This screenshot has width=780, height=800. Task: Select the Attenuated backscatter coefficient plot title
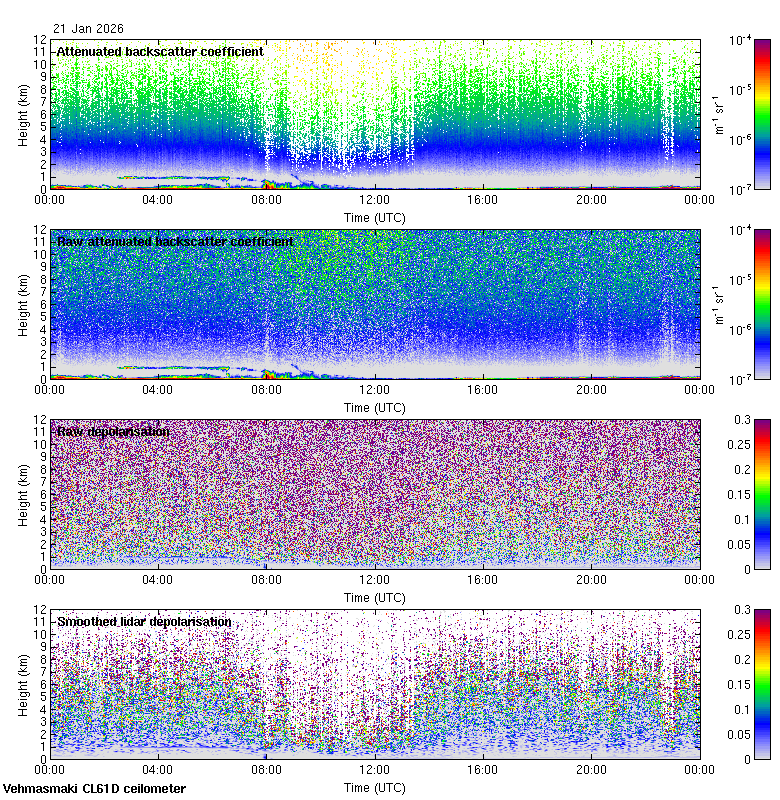160,51
